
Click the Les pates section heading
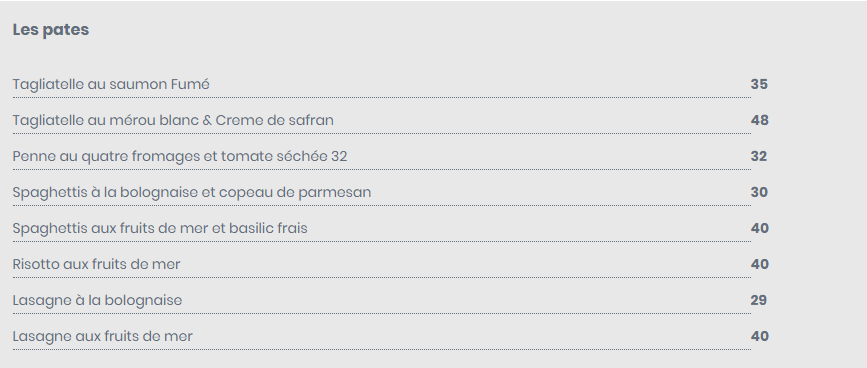point(51,30)
